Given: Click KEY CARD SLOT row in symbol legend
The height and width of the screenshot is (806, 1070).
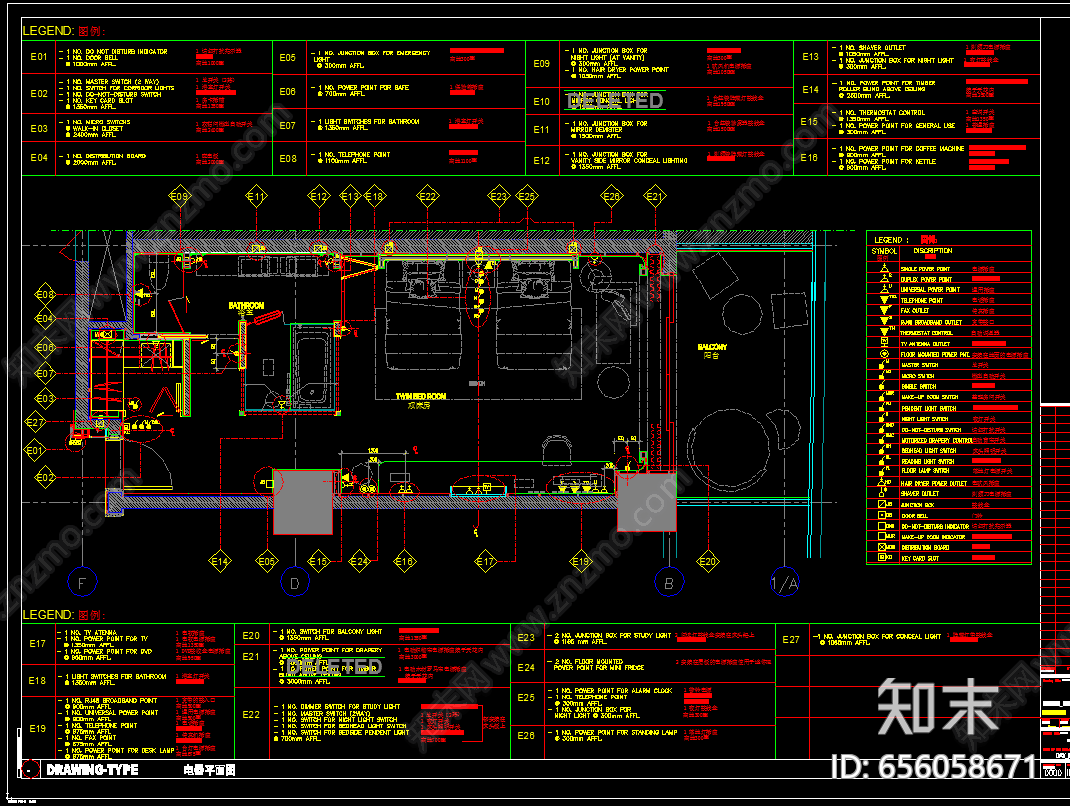Looking at the screenshot, I should 949,558.
